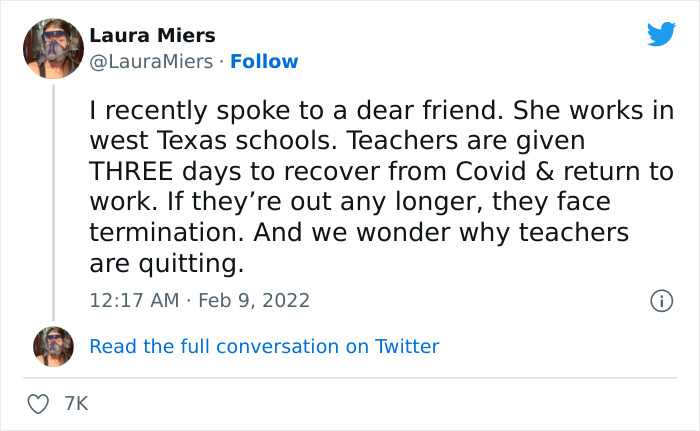The width and height of the screenshot is (700, 431).
Task: Open the Laura Miers display name
Action: pos(152,36)
